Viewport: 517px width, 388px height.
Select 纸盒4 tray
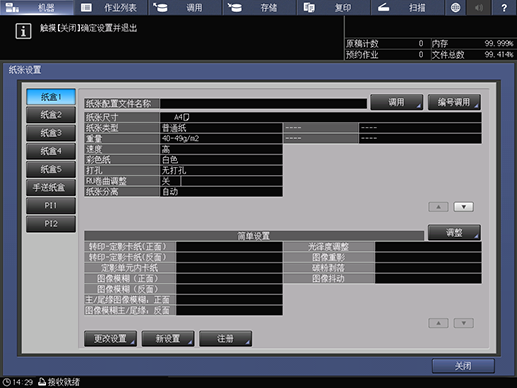click(51, 151)
